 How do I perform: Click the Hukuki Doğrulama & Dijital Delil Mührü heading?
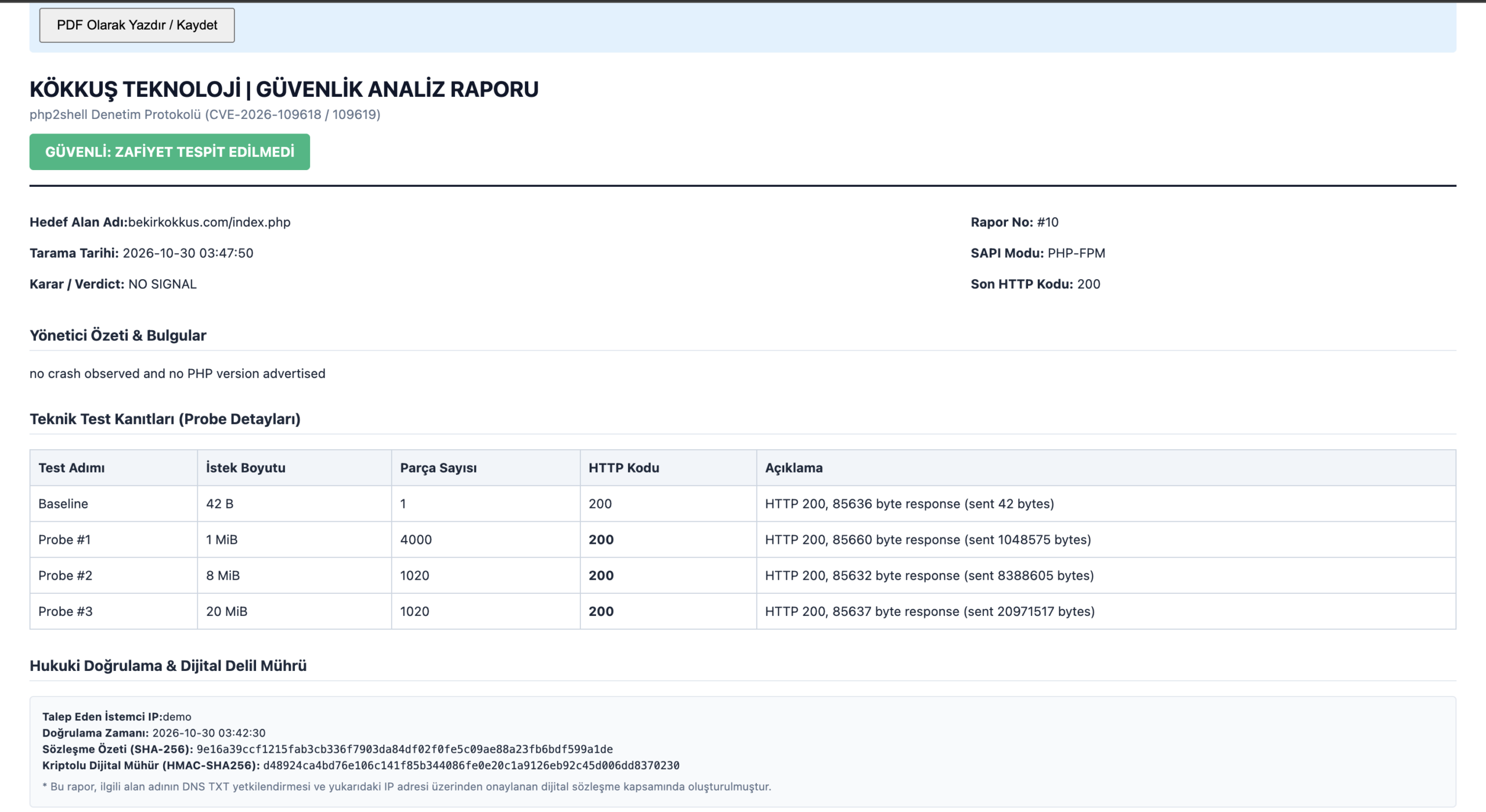168,666
